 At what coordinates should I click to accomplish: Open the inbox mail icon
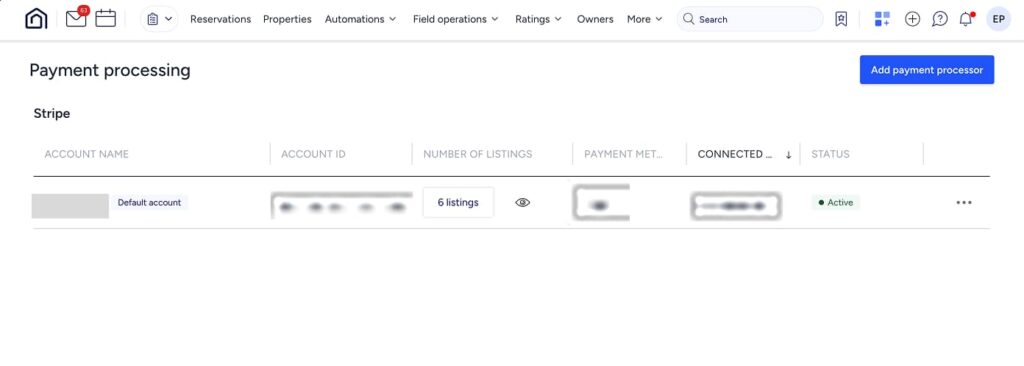(x=76, y=18)
